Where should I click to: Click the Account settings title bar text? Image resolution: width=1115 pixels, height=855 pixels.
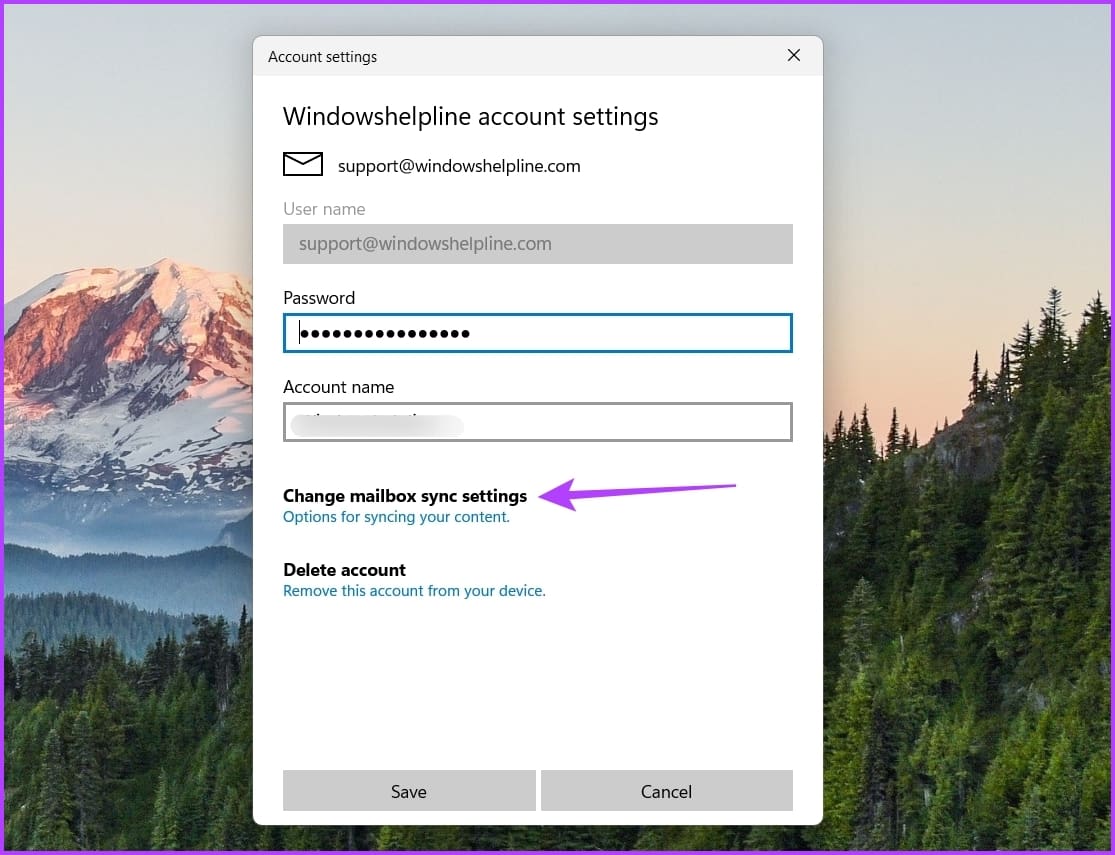[x=322, y=57]
